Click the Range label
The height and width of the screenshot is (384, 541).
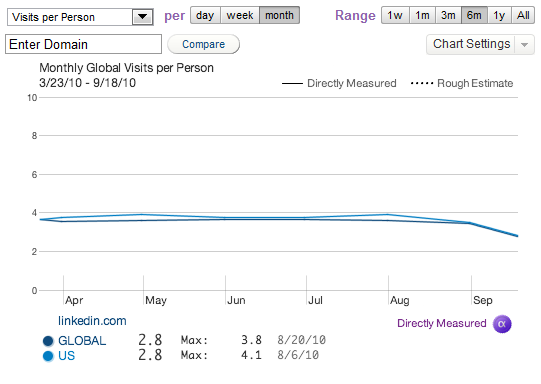pos(355,16)
